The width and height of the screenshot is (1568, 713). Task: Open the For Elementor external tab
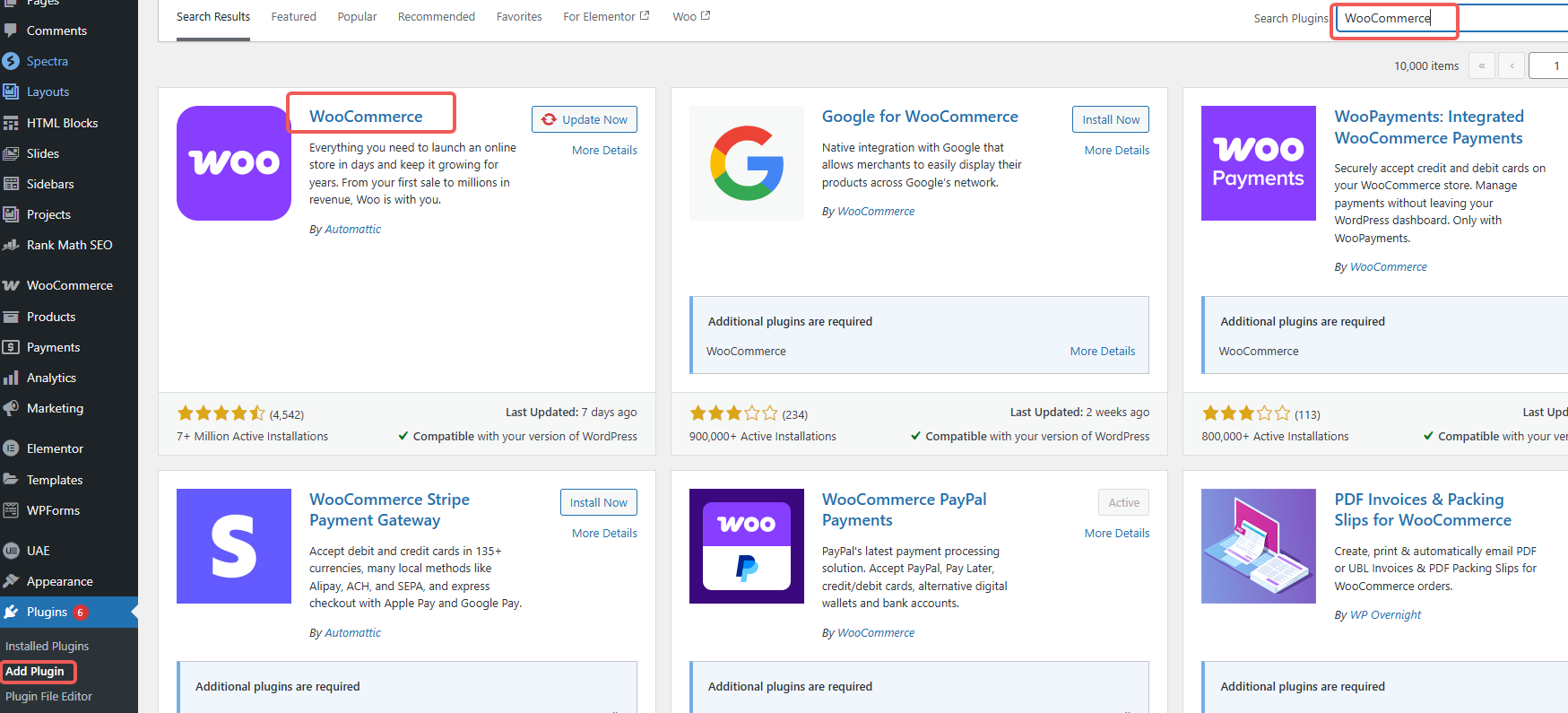pos(606,16)
